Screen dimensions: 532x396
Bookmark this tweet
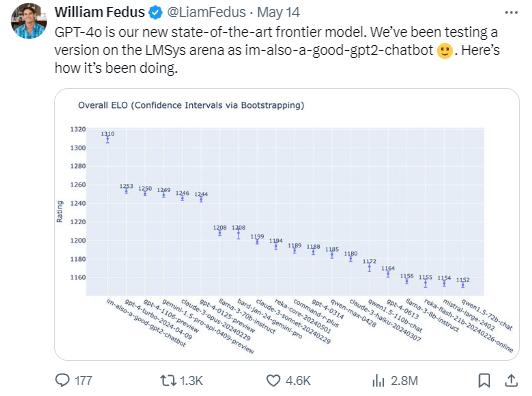coord(484,380)
